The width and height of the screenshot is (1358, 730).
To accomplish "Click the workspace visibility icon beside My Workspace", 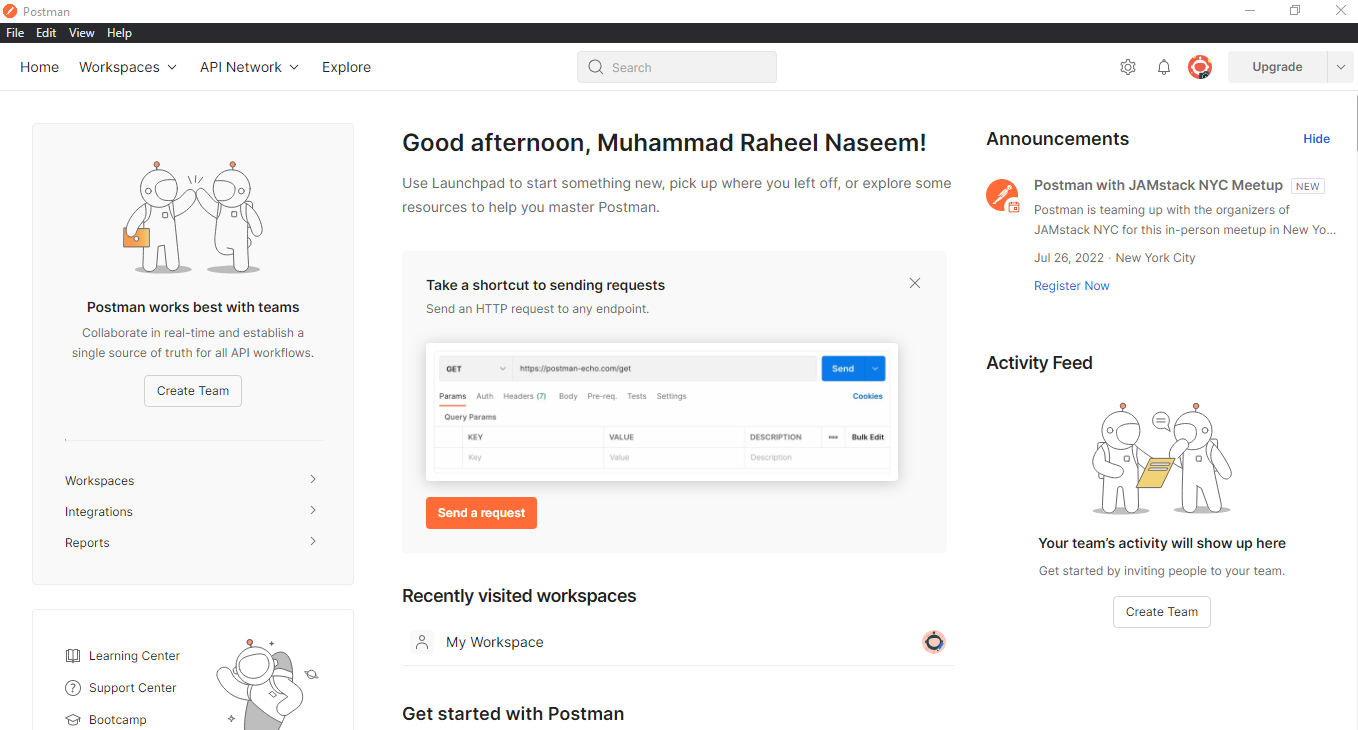I will 934,642.
